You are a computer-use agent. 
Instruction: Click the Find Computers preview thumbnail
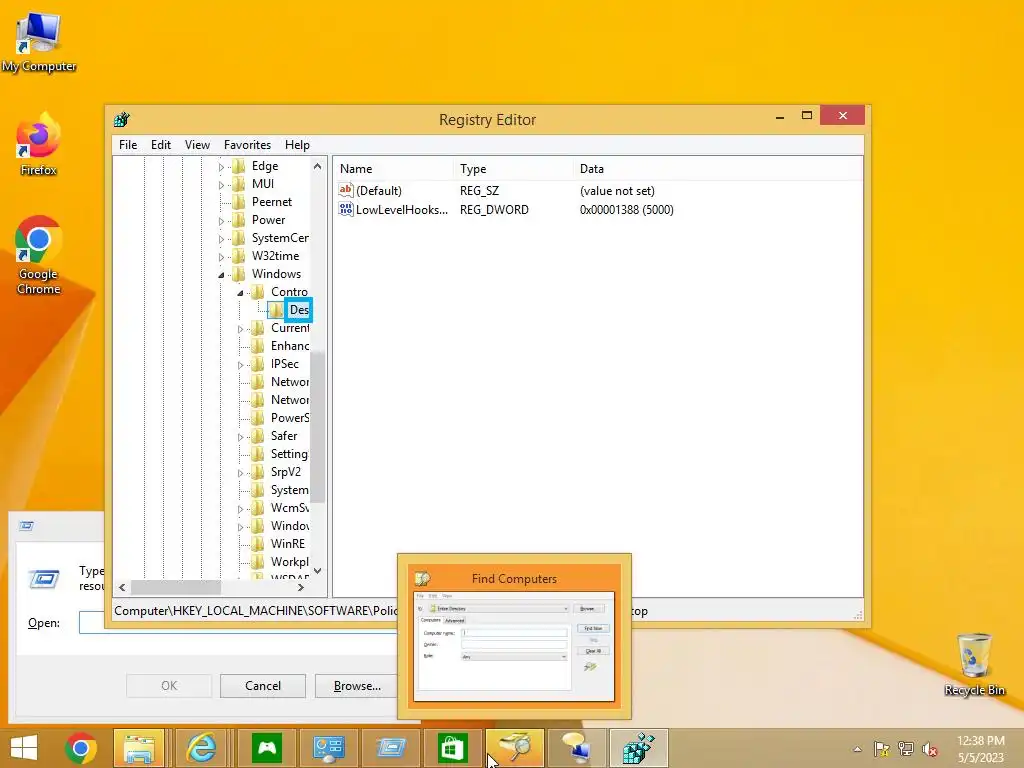(514, 645)
